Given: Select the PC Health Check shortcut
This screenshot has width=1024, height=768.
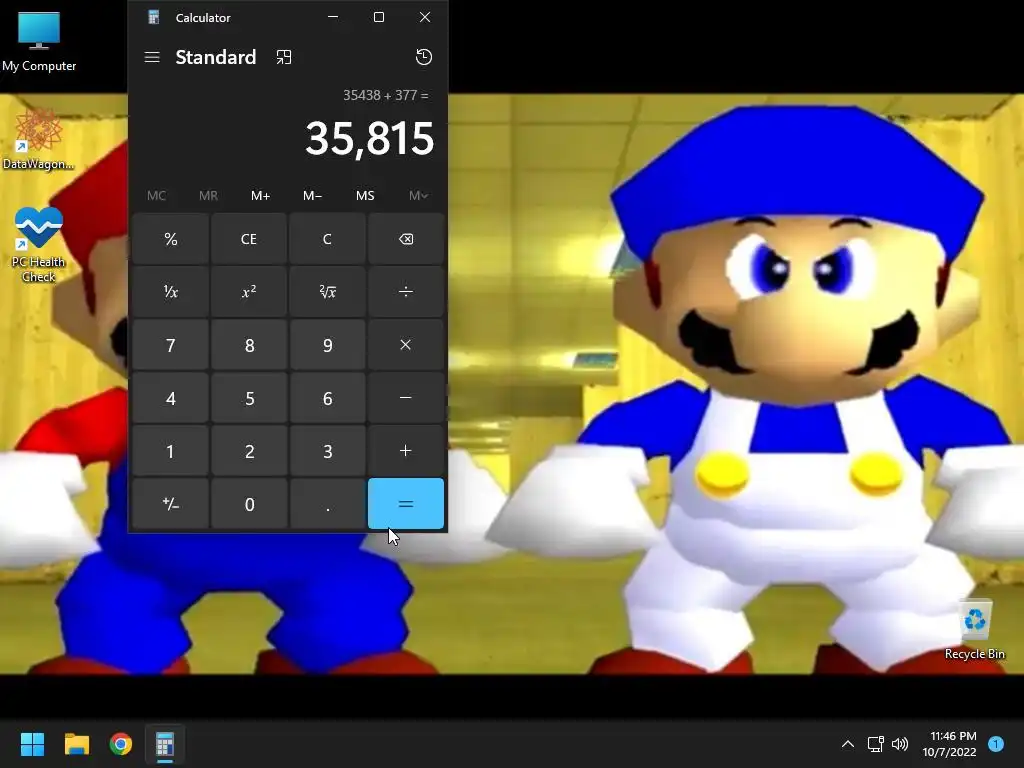Looking at the screenshot, I should coord(39,244).
